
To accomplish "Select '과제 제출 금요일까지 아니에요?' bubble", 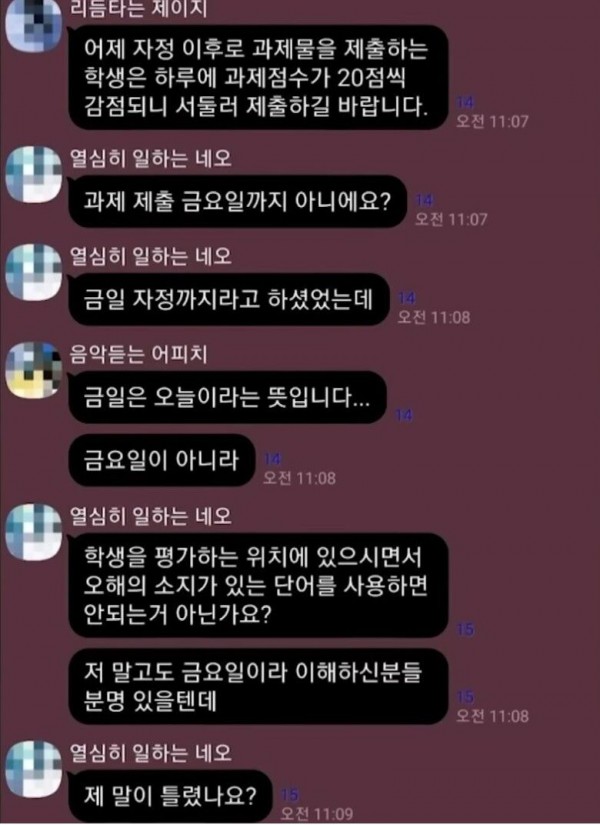I will [238, 202].
